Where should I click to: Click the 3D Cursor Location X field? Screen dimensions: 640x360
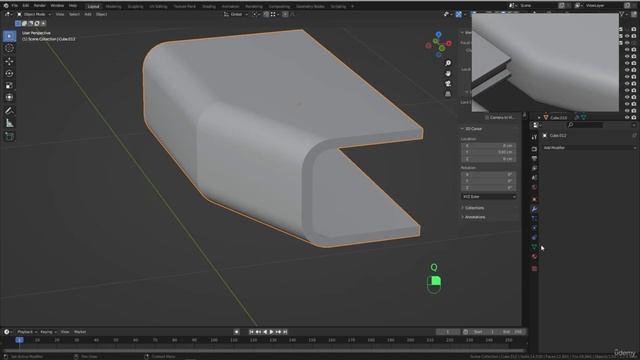[x=489, y=146]
